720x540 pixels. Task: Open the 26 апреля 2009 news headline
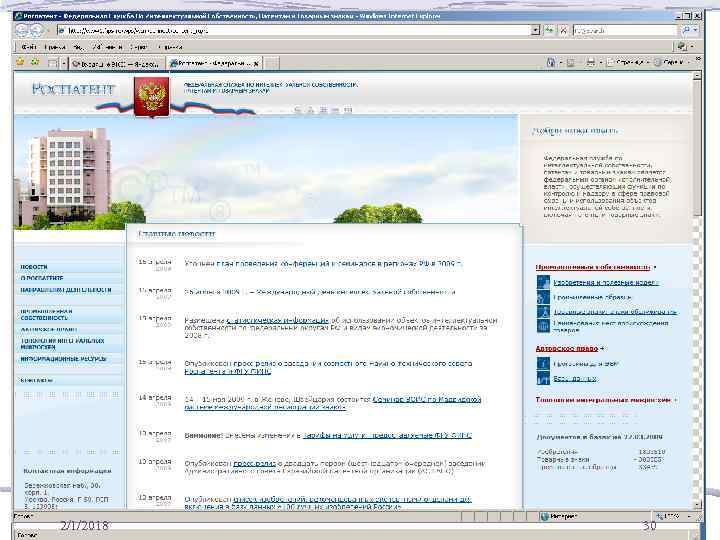[x=320, y=292]
